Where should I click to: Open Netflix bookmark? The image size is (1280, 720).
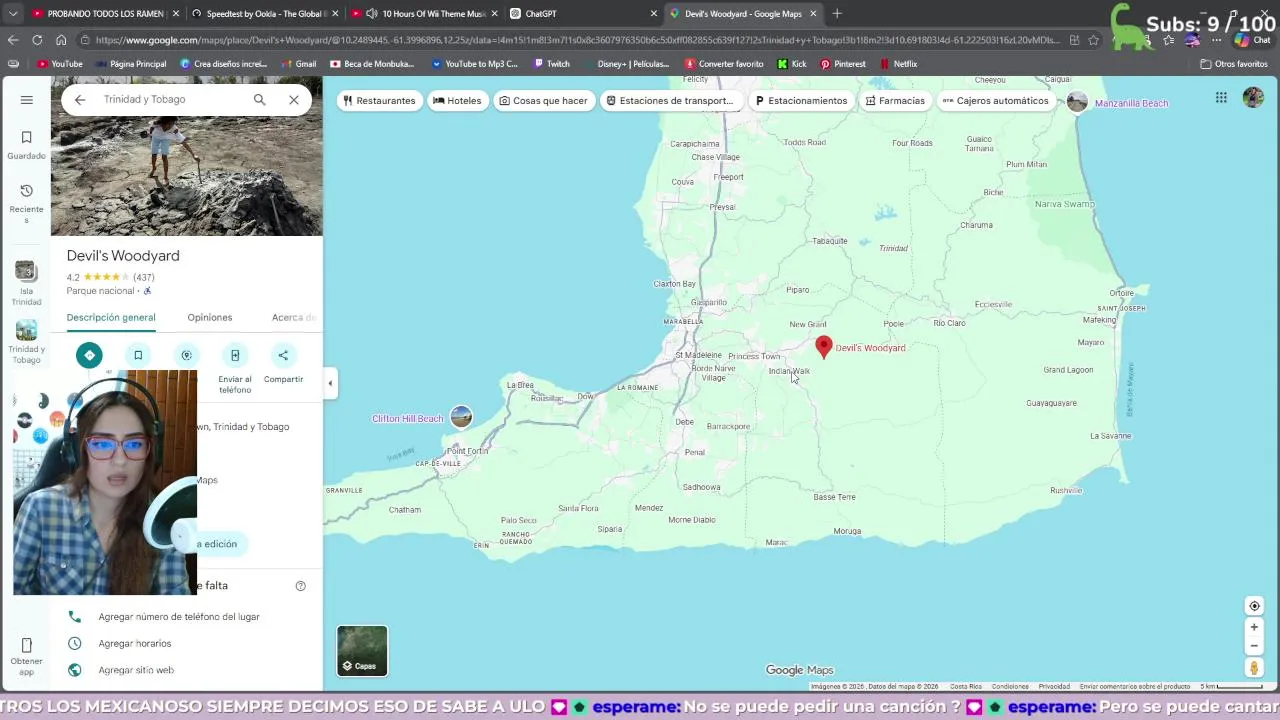pos(898,64)
